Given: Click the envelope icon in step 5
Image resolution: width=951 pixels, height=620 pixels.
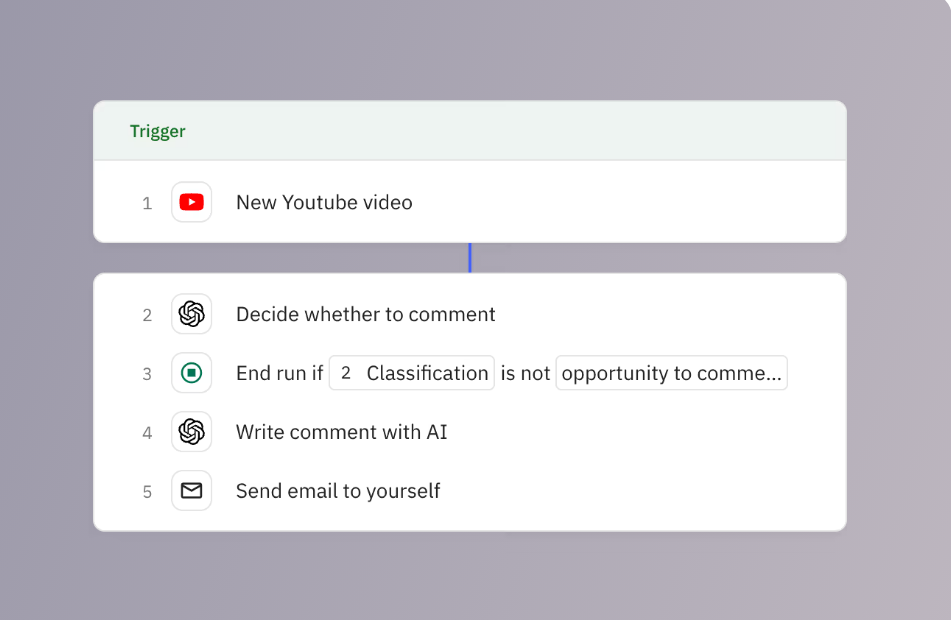Looking at the screenshot, I should [191, 491].
